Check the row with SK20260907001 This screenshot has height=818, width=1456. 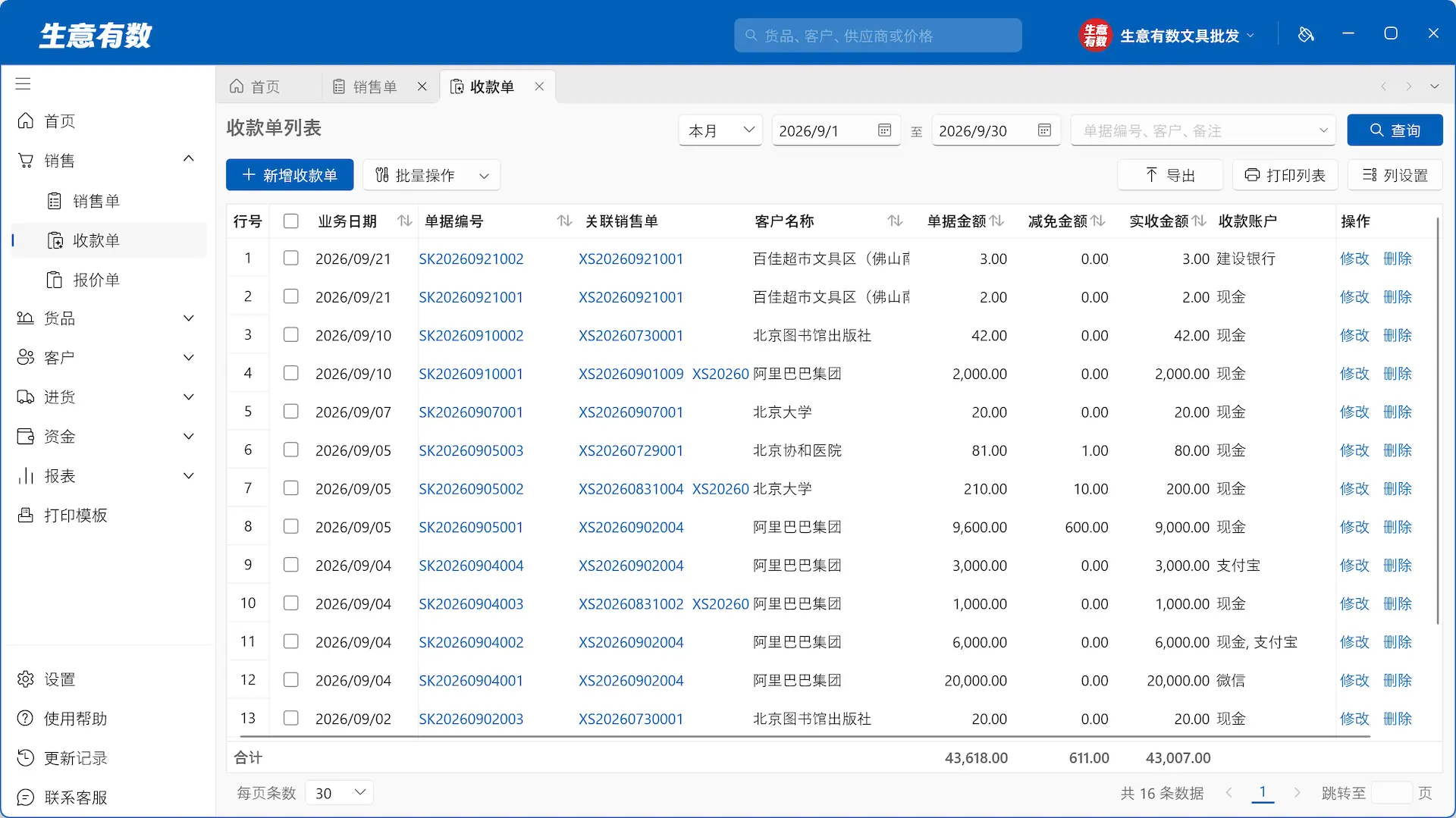(x=290, y=411)
